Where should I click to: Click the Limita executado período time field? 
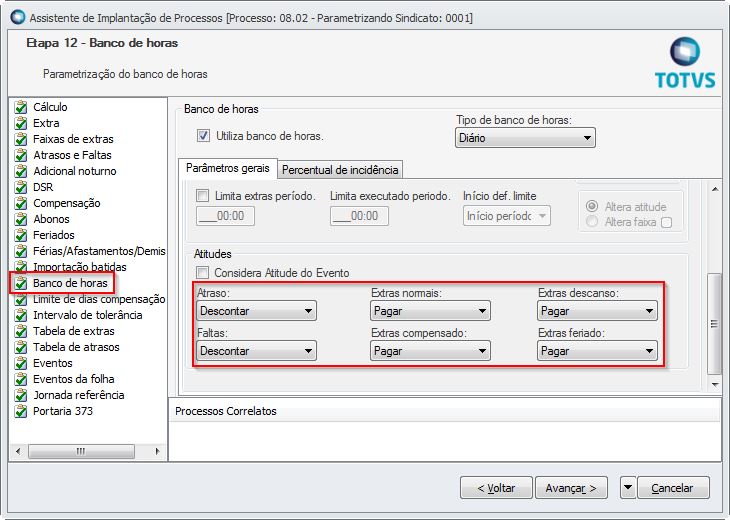(x=359, y=216)
